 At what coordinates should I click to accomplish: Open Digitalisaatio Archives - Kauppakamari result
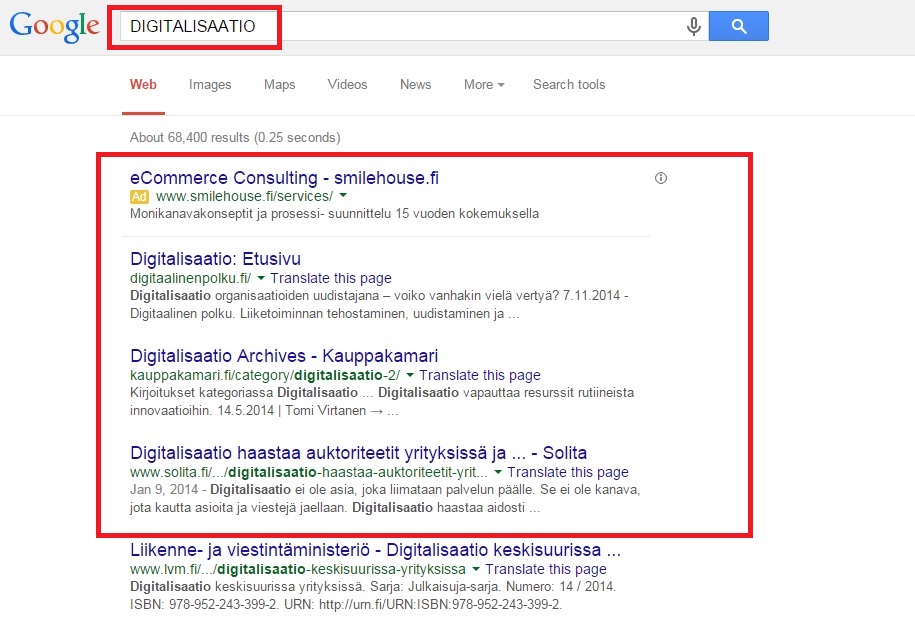[x=284, y=355]
